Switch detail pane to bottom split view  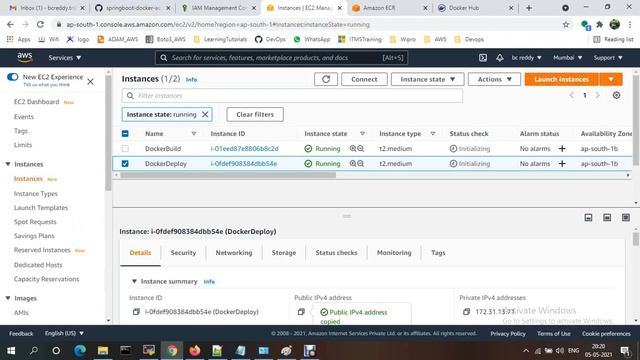(588, 218)
